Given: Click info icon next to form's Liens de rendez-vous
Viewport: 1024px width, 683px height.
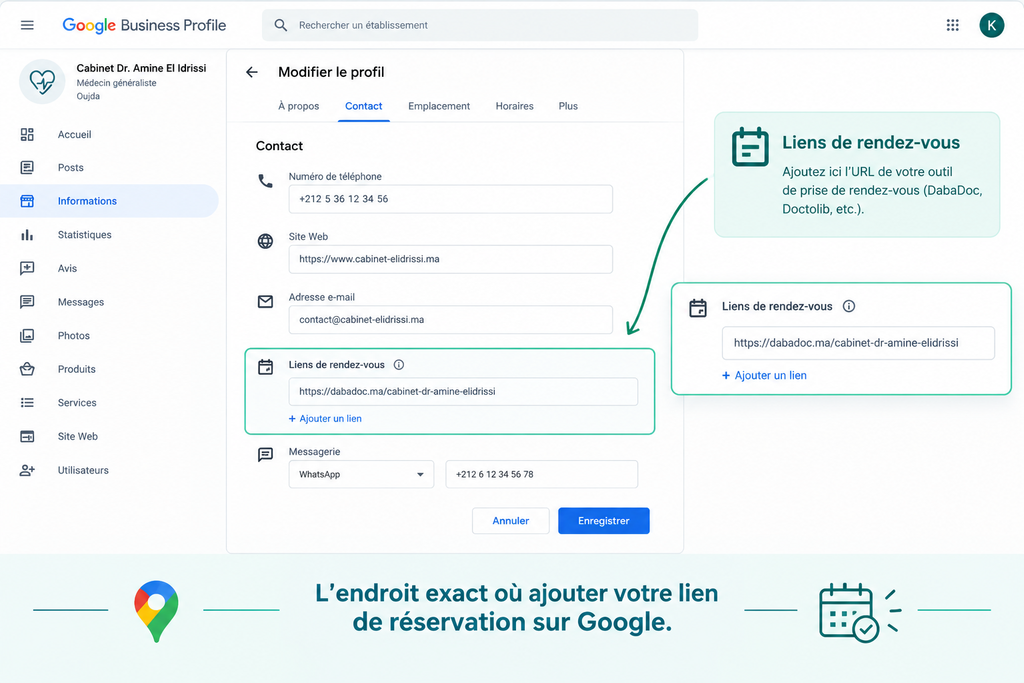Looking at the screenshot, I should click(398, 365).
